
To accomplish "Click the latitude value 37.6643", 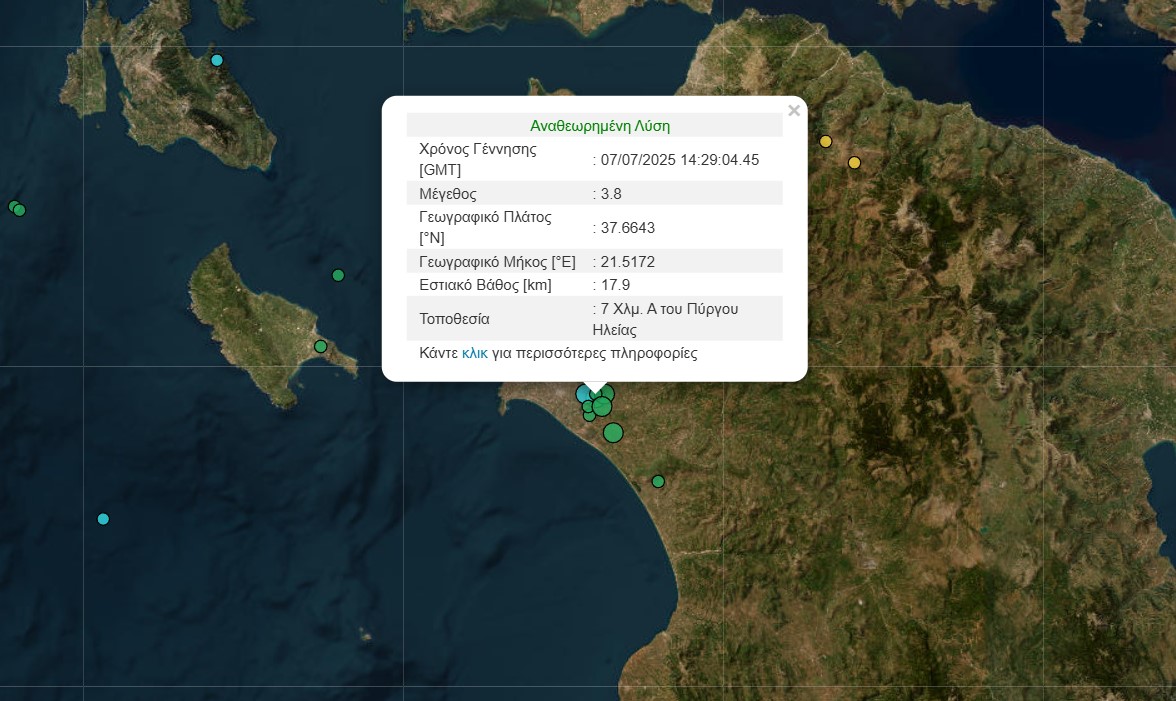I will click(x=627, y=228).
